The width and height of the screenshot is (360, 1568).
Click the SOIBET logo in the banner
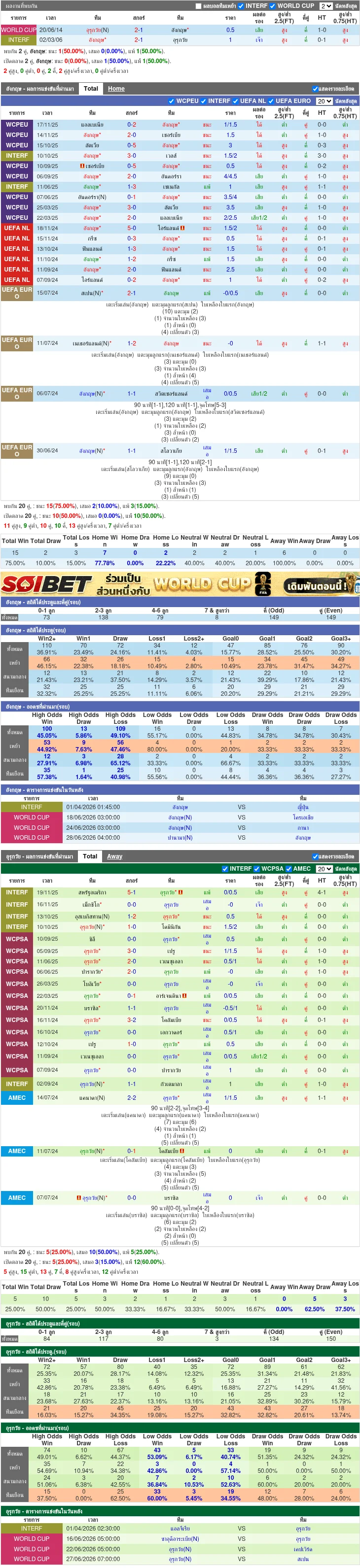tap(47, 584)
